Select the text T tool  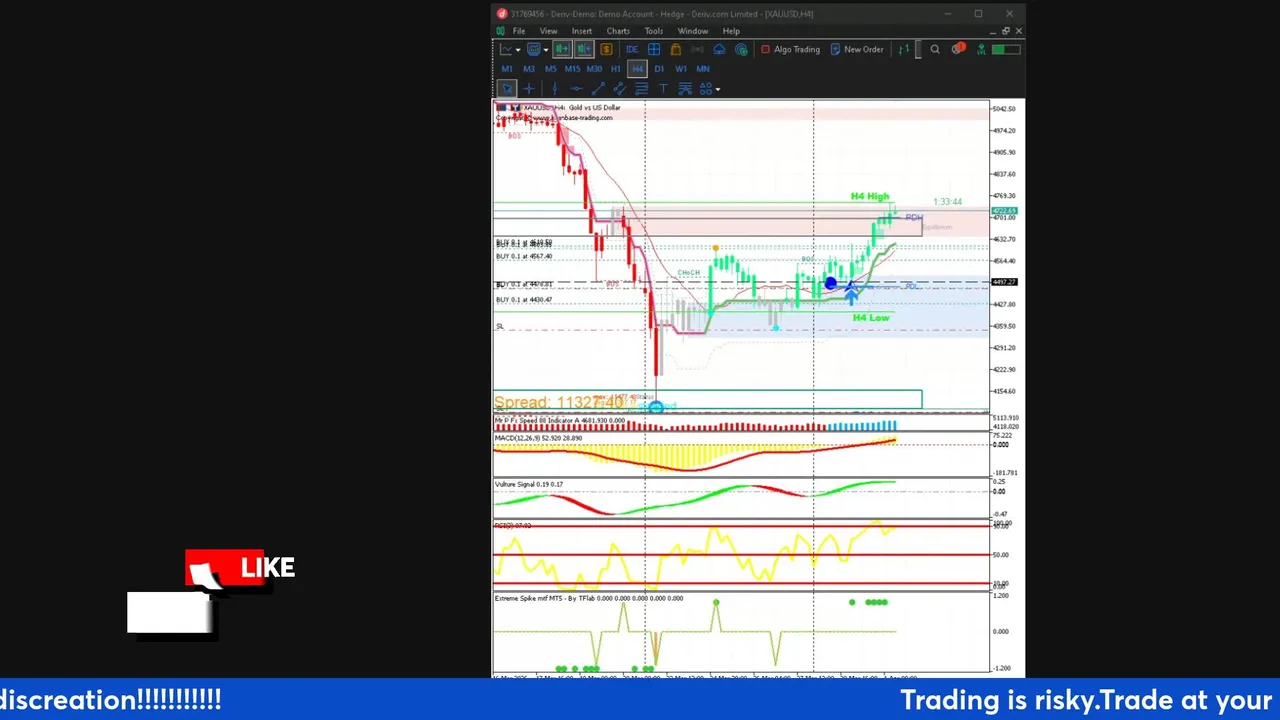coord(663,88)
